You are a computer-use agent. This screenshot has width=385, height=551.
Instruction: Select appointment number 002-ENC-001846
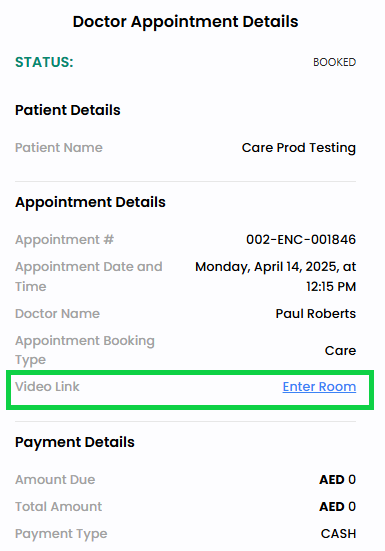click(301, 240)
